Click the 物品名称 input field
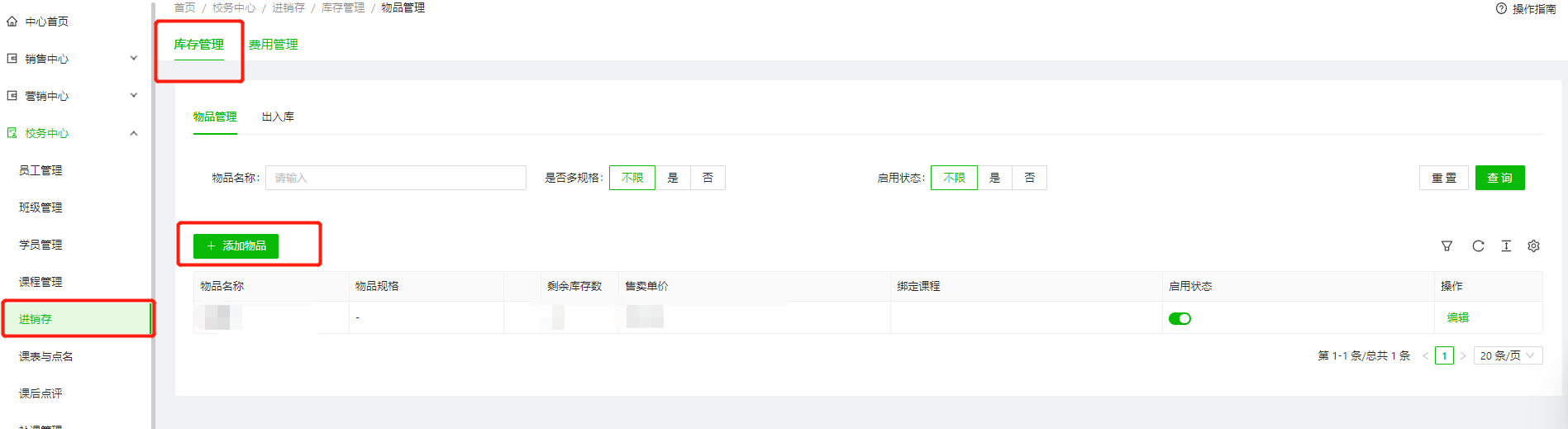 (395, 178)
